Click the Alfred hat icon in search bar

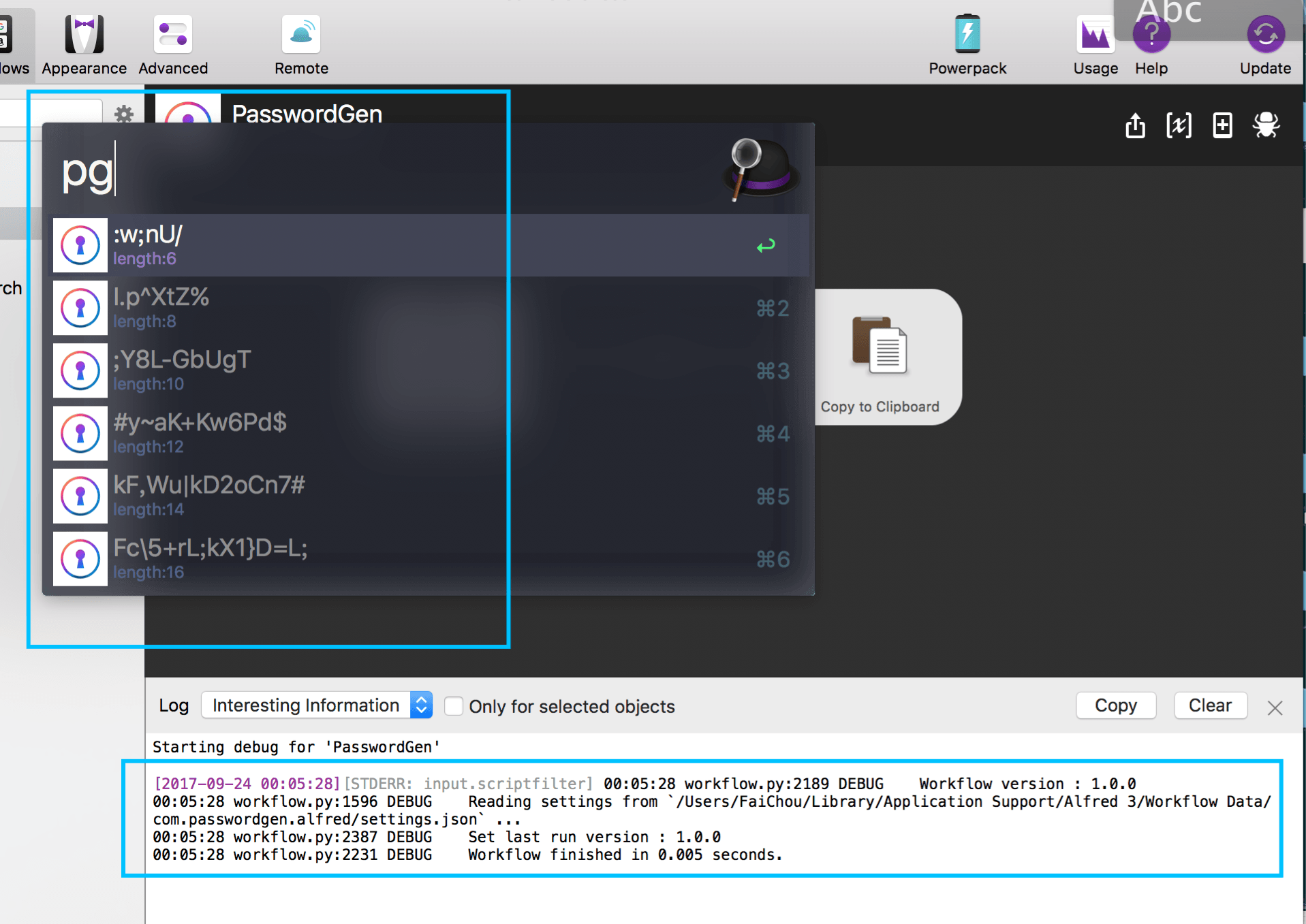[x=760, y=168]
